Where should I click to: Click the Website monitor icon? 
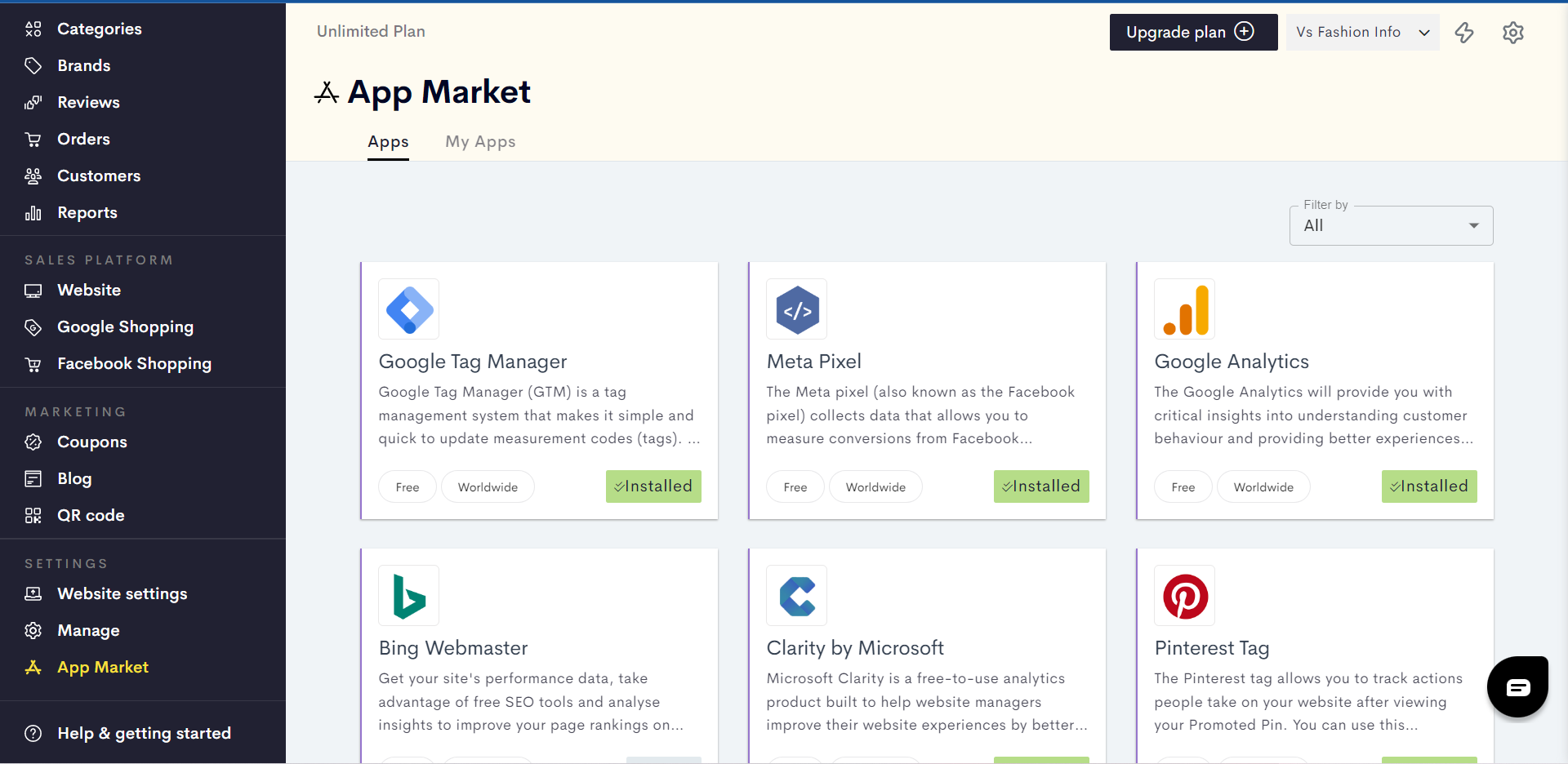pos(33,290)
